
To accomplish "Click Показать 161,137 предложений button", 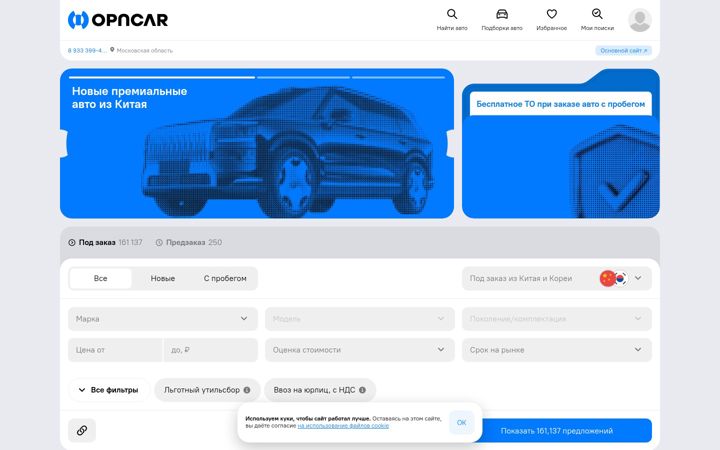I will pyautogui.click(x=557, y=431).
